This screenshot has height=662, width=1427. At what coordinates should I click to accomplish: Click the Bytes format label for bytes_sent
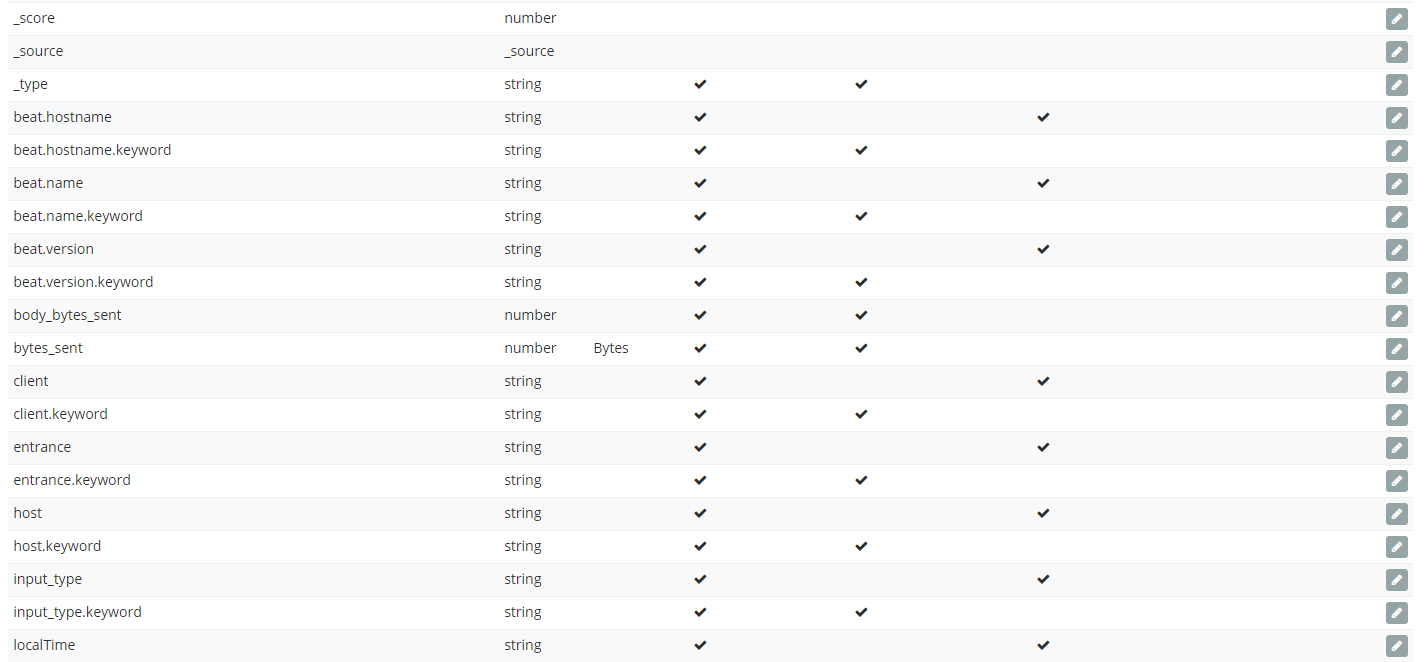[611, 348]
